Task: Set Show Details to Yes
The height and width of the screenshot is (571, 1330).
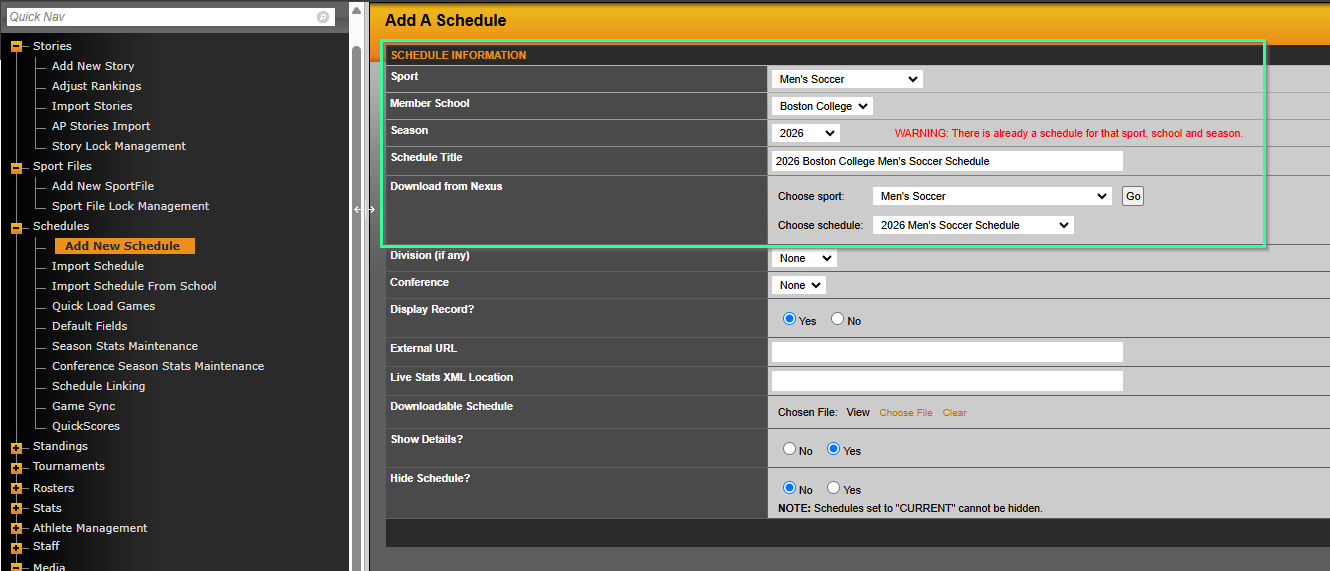Action: coord(833,449)
